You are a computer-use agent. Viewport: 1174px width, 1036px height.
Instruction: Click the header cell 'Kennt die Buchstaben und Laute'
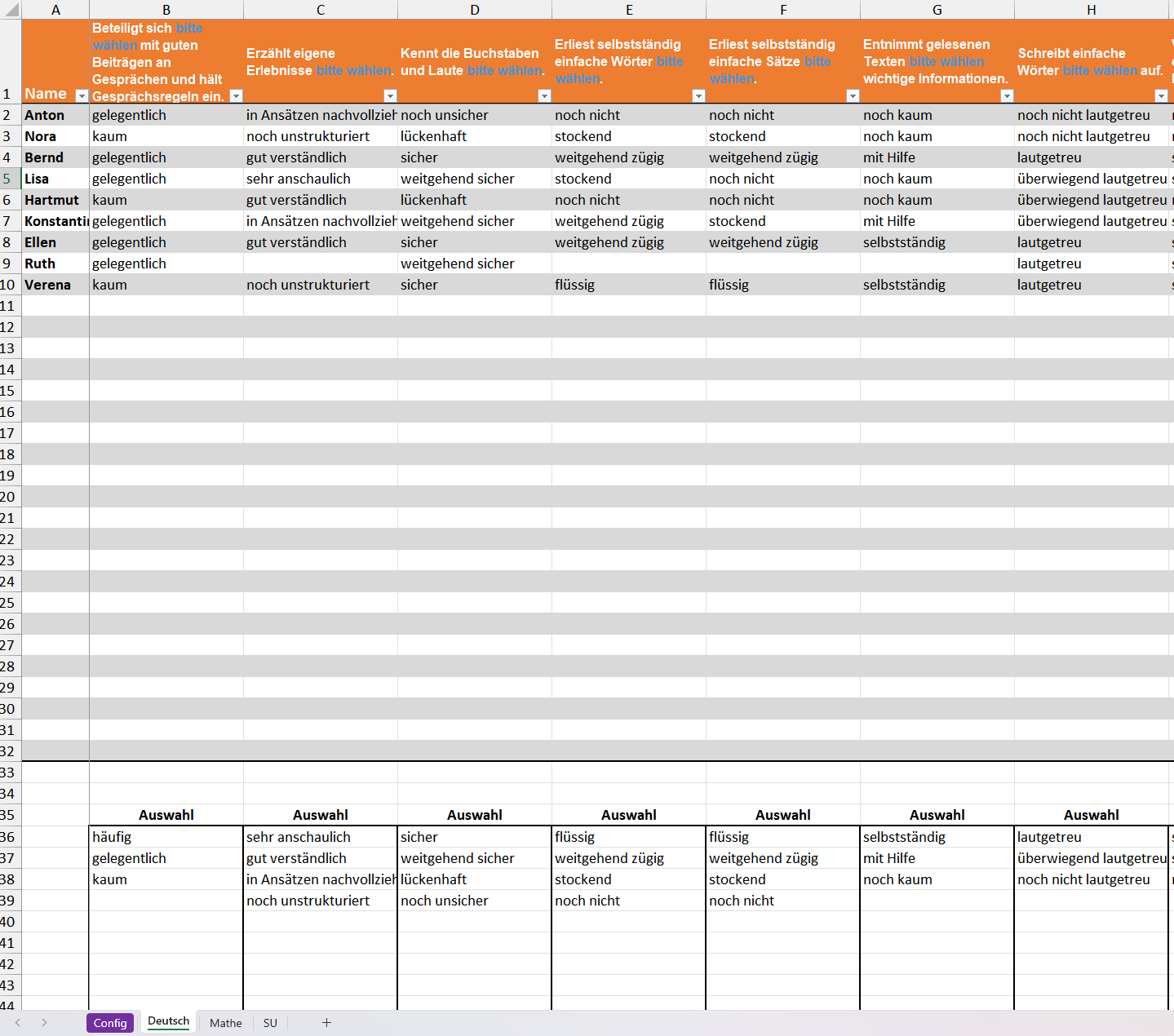pos(475,62)
